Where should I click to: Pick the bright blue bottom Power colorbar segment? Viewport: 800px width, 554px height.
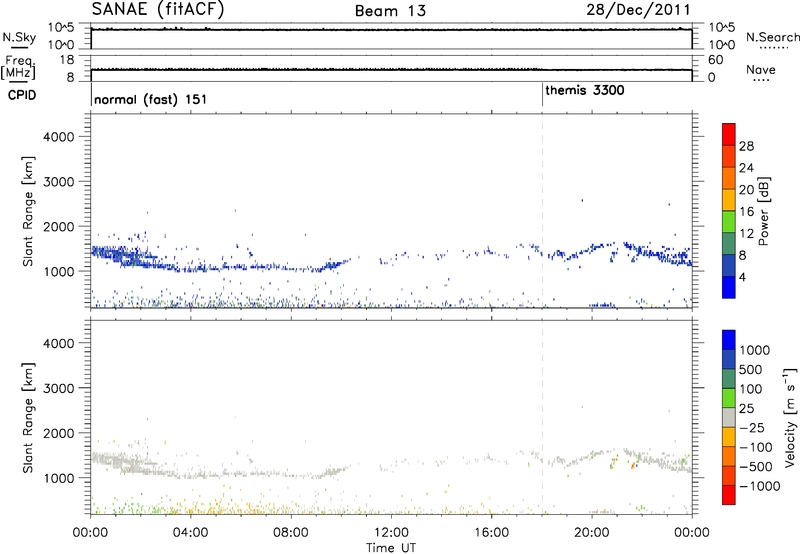click(729, 287)
